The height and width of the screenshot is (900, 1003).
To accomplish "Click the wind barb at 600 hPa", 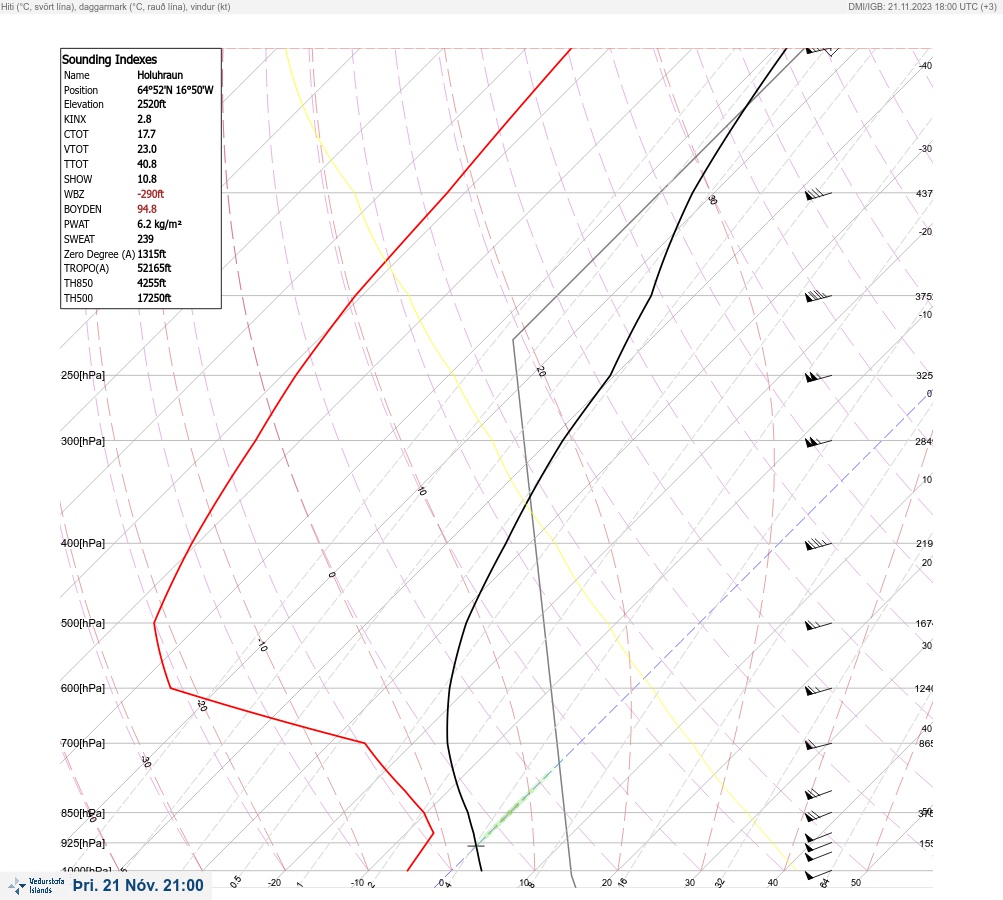I will (818, 690).
